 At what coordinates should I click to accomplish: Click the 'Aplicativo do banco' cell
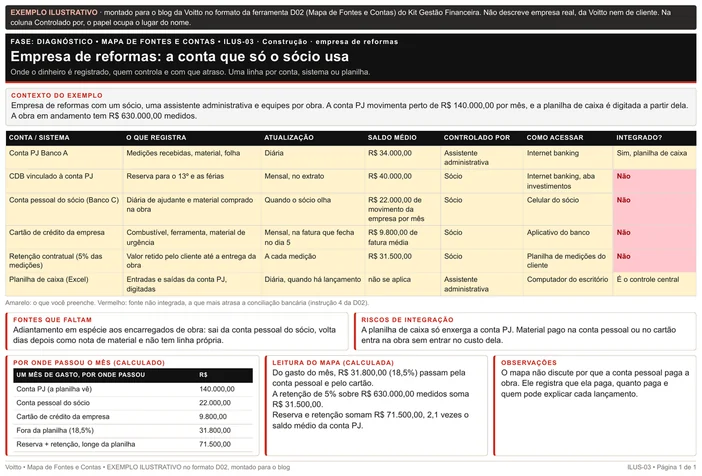point(568,237)
